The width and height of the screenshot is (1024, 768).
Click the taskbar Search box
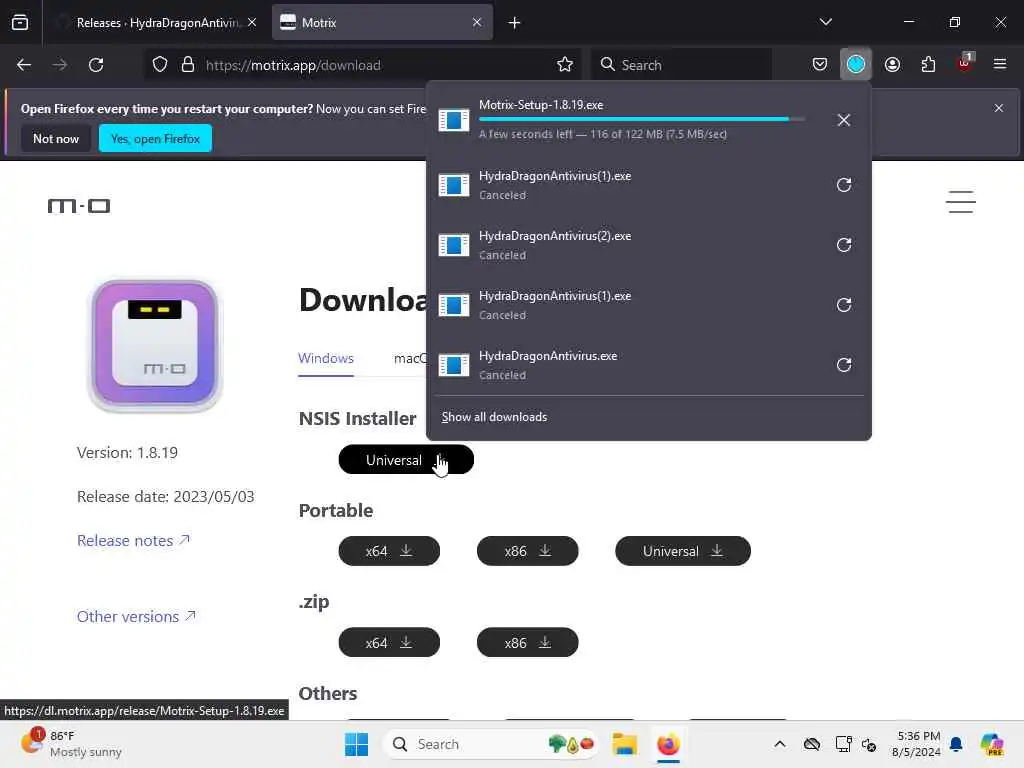tap(491, 744)
